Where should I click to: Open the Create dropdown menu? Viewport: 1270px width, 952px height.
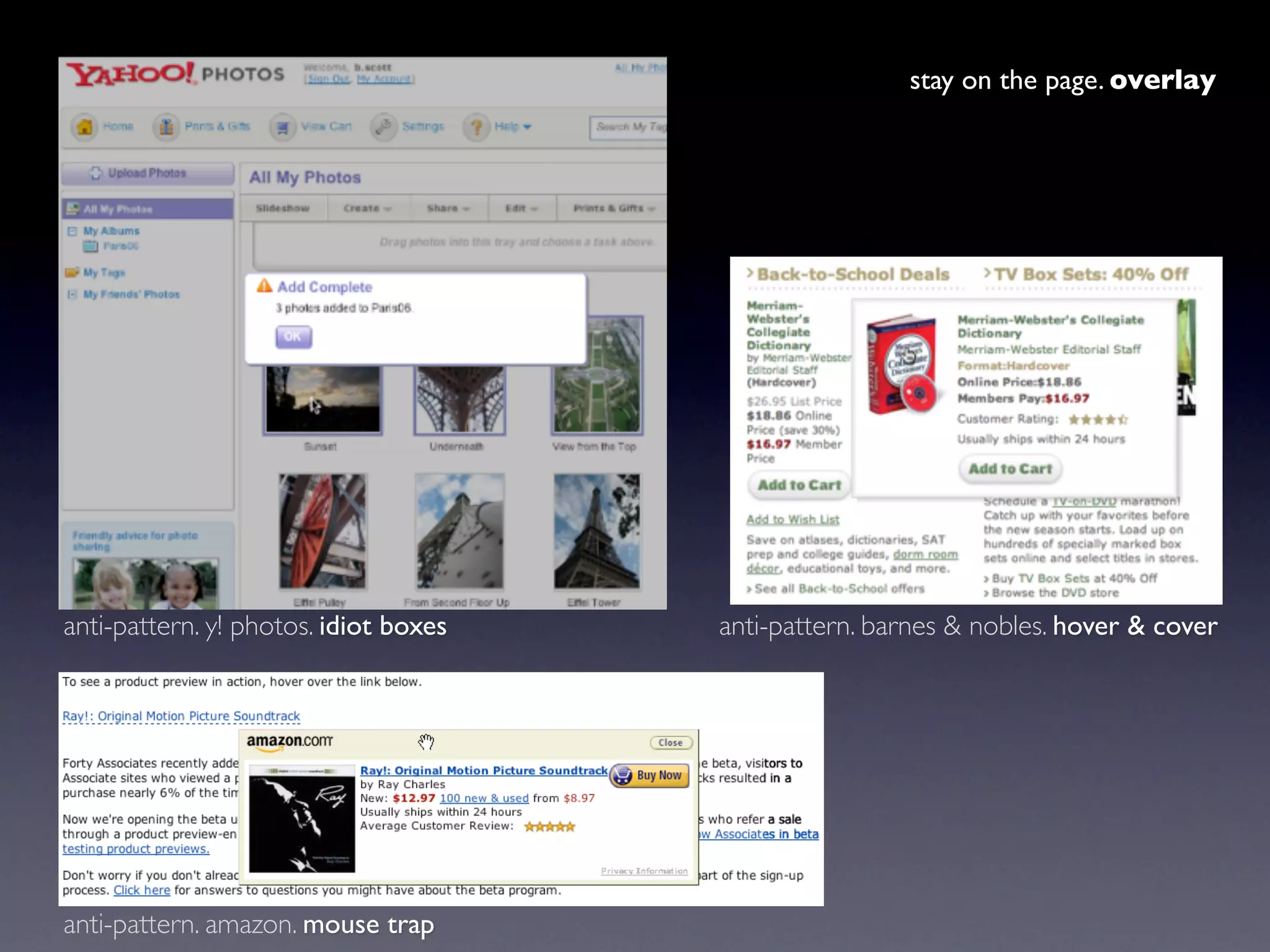pos(368,208)
